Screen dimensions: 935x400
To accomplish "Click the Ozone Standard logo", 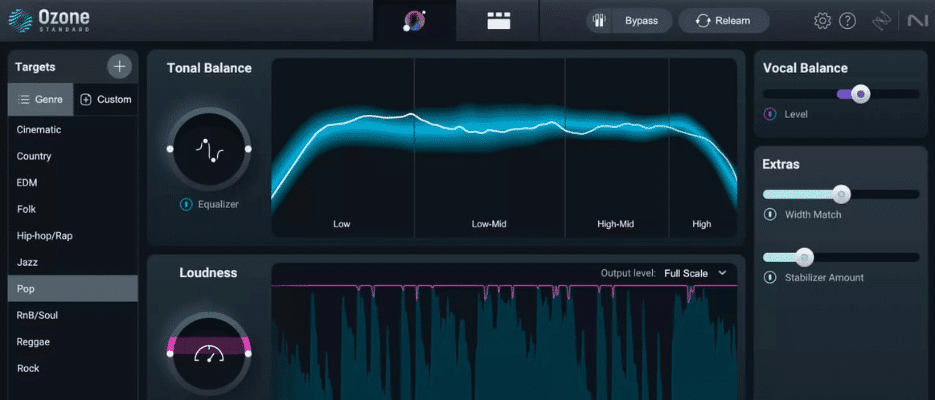I will click(x=49, y=20).
